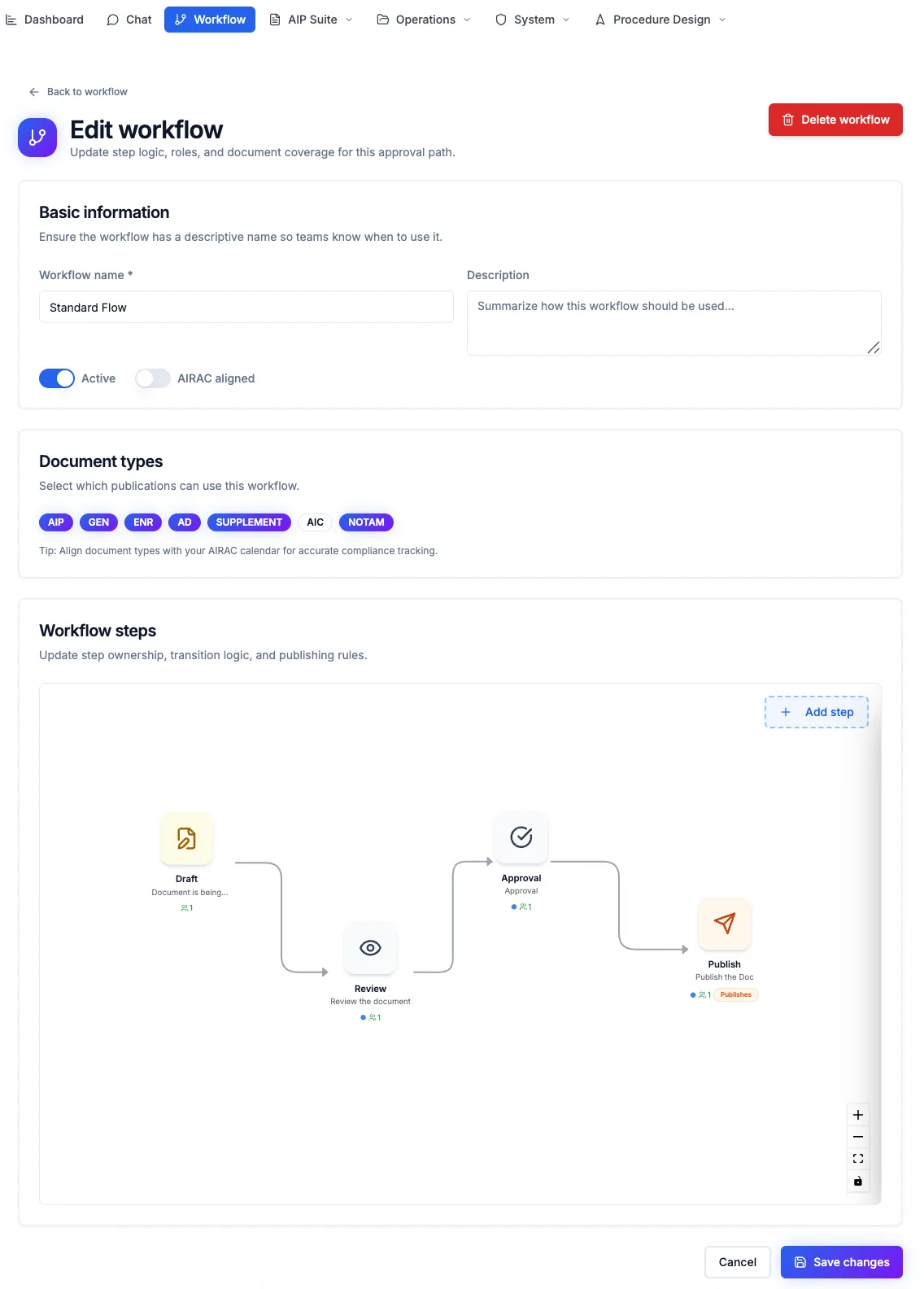Open the Operations dropdown menu
This screenshot has width=924, height=1289.
tap(424, 20)
